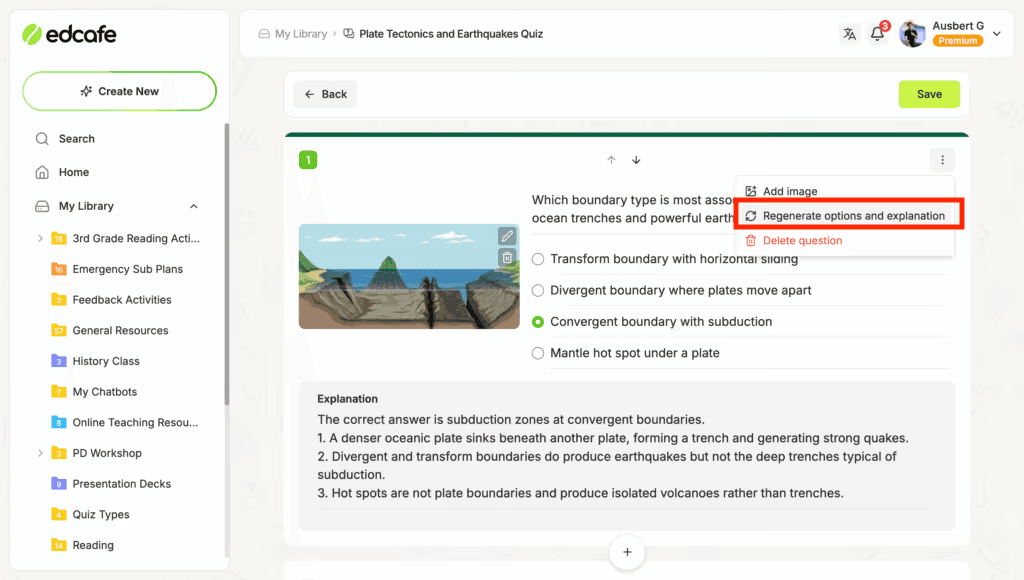
Task: Click the Save button
Action: click(x=929, y=94)
